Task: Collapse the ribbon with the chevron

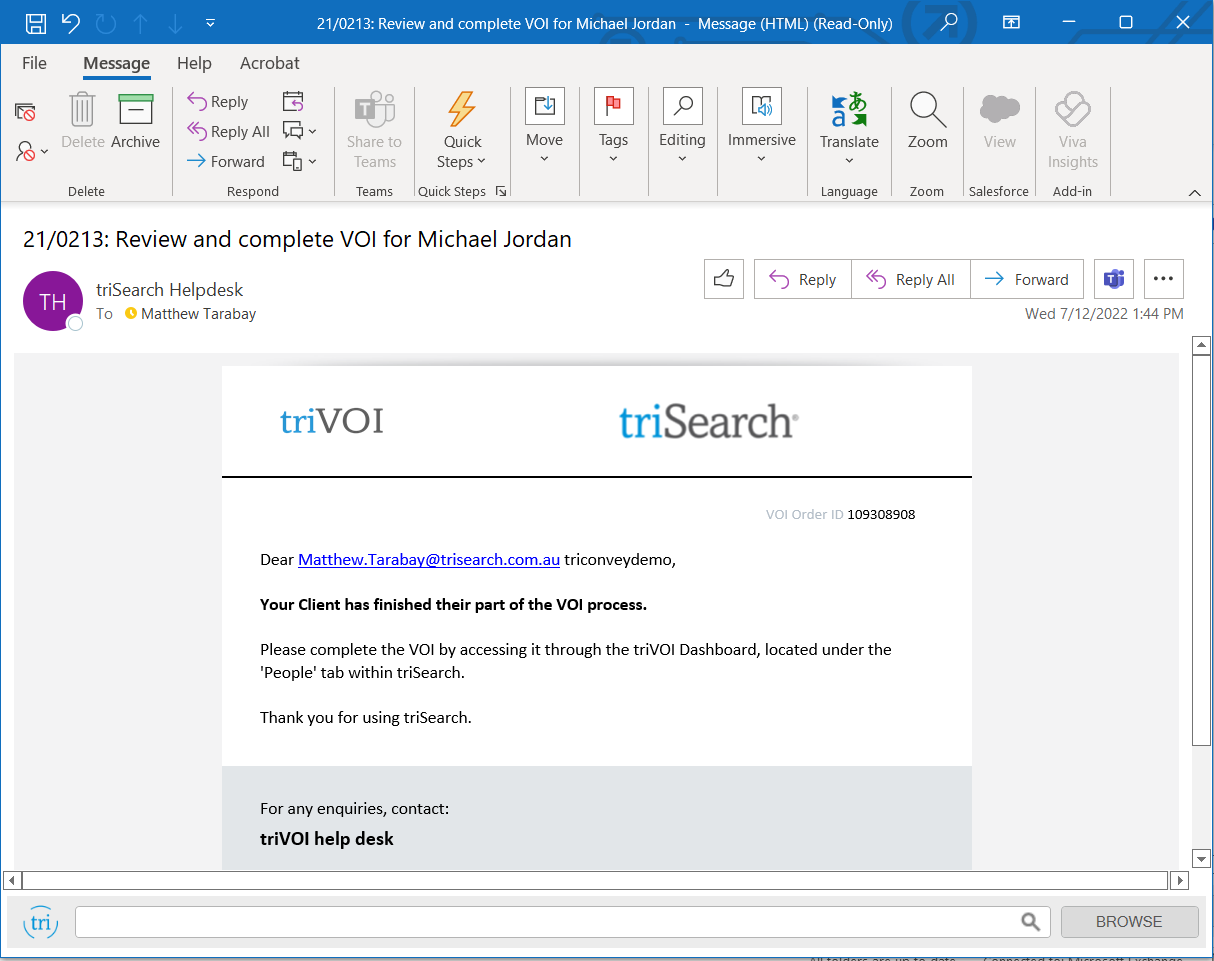Action: [x=1195, y=191]
